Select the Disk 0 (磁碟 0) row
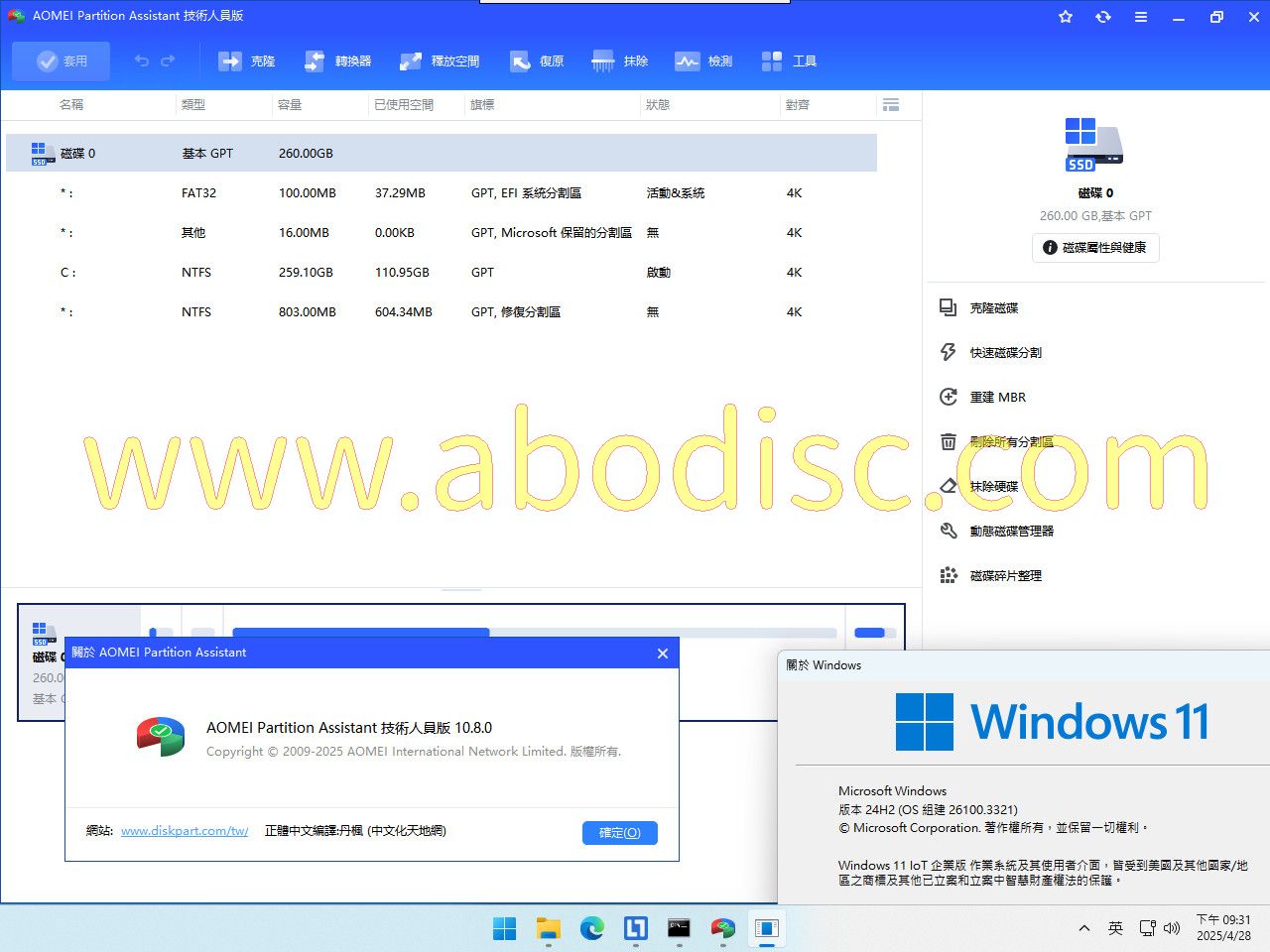Viewport: 1270px width, 952px height. [x=442, y=153]
